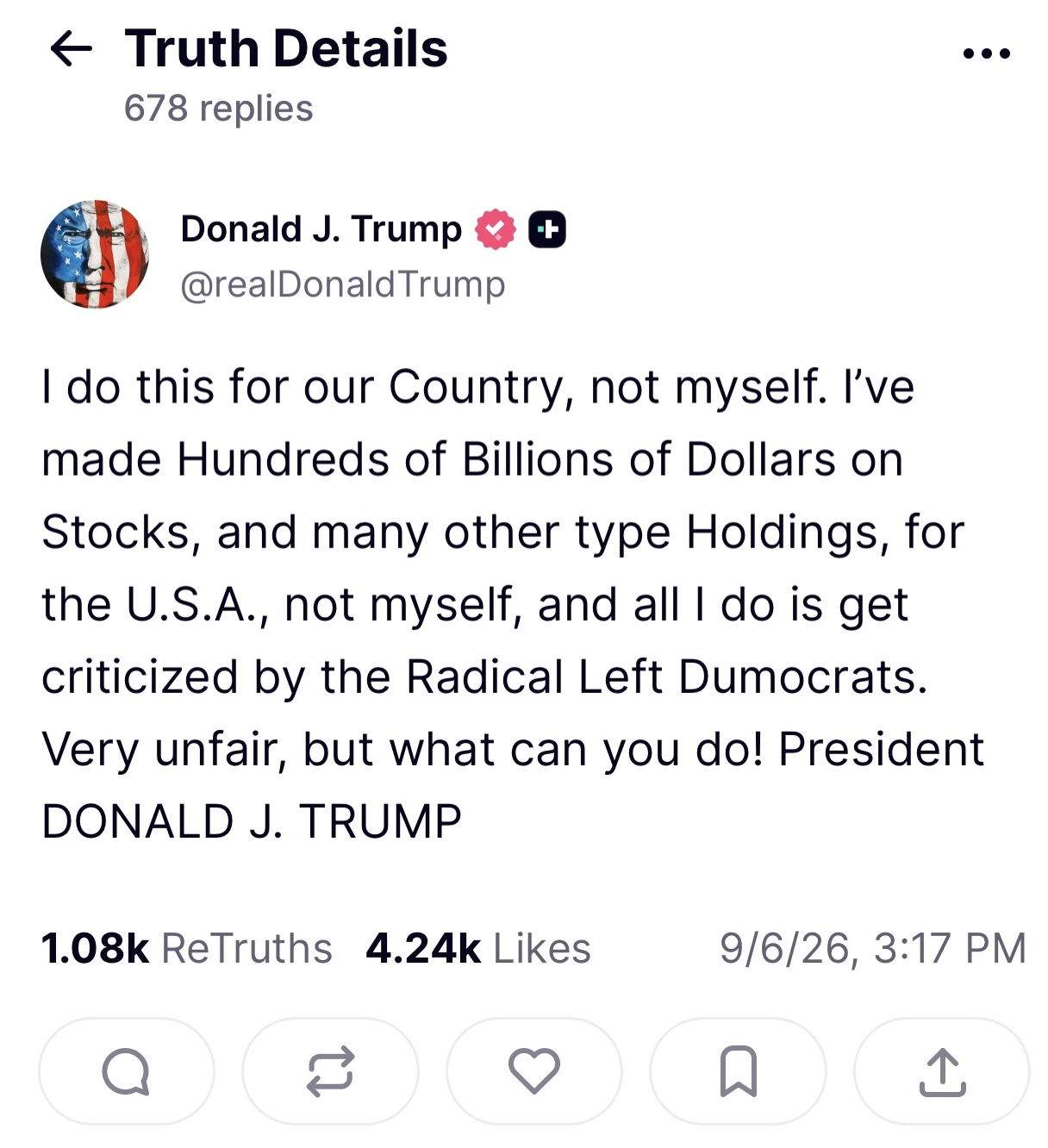Like the post with the heart icon
Viewport: 1048px width, 1148px height.
click(x=534, y=1071)
